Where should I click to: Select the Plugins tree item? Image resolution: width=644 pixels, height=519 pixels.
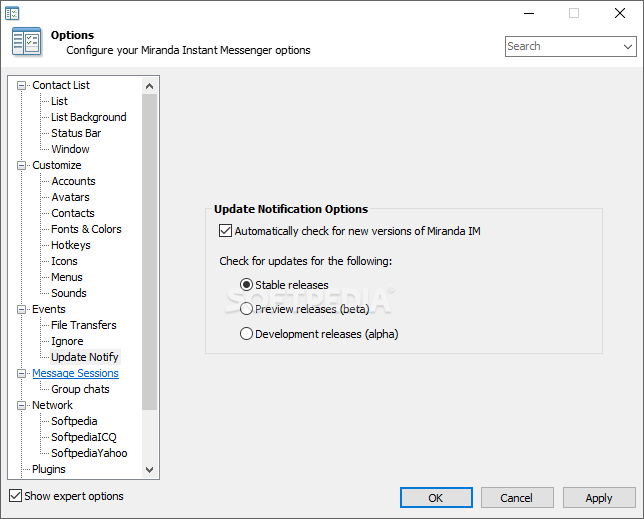(48, 469)
